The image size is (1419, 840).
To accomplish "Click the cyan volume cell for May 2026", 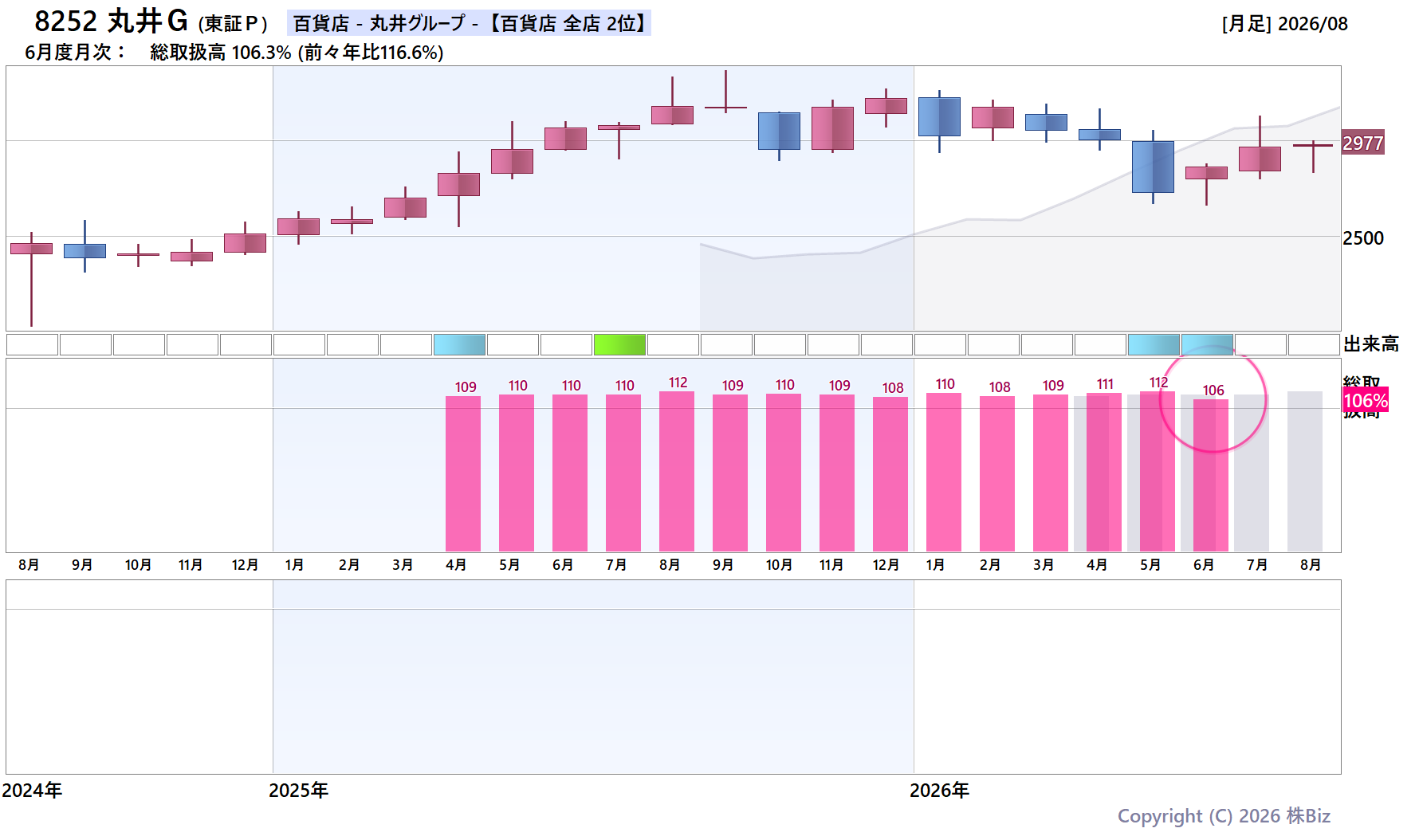I will (1154, 344).
